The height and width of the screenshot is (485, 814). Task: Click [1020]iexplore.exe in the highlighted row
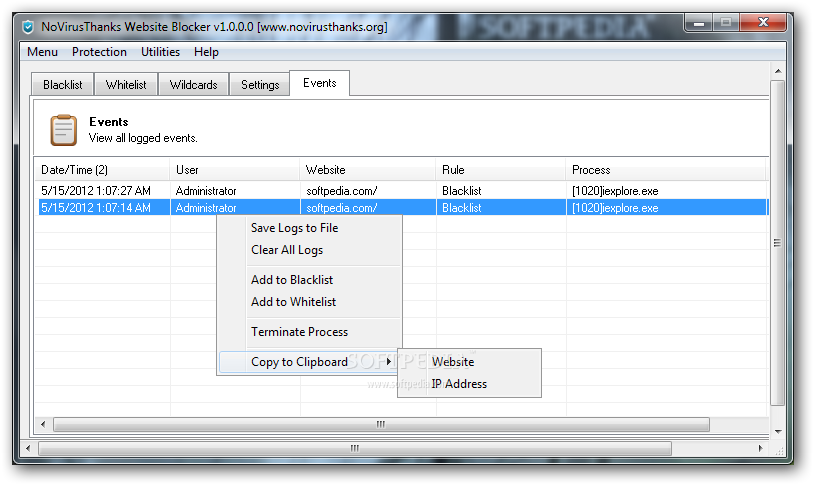point(615,208)
